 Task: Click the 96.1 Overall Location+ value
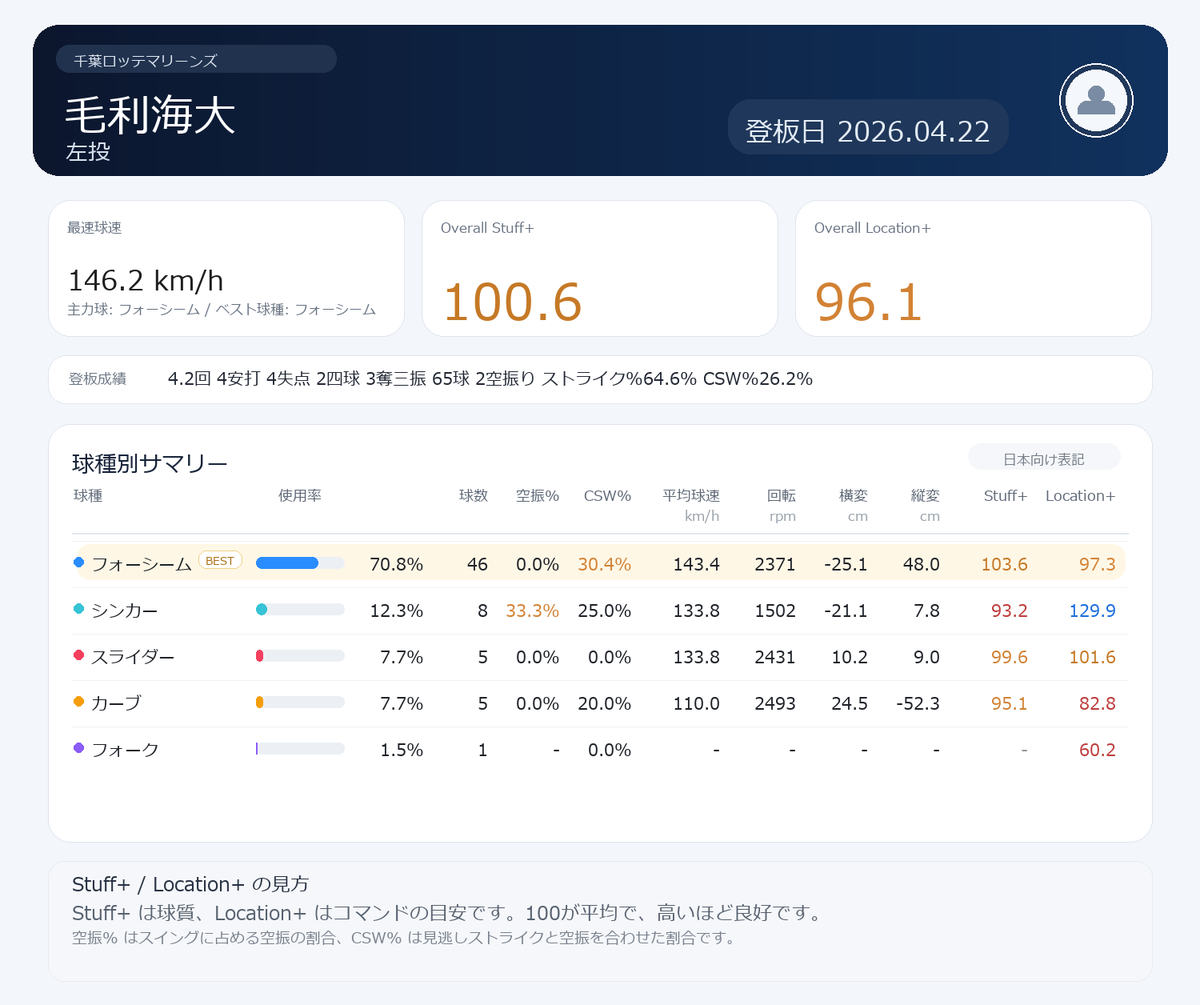(x=868, y=302)
